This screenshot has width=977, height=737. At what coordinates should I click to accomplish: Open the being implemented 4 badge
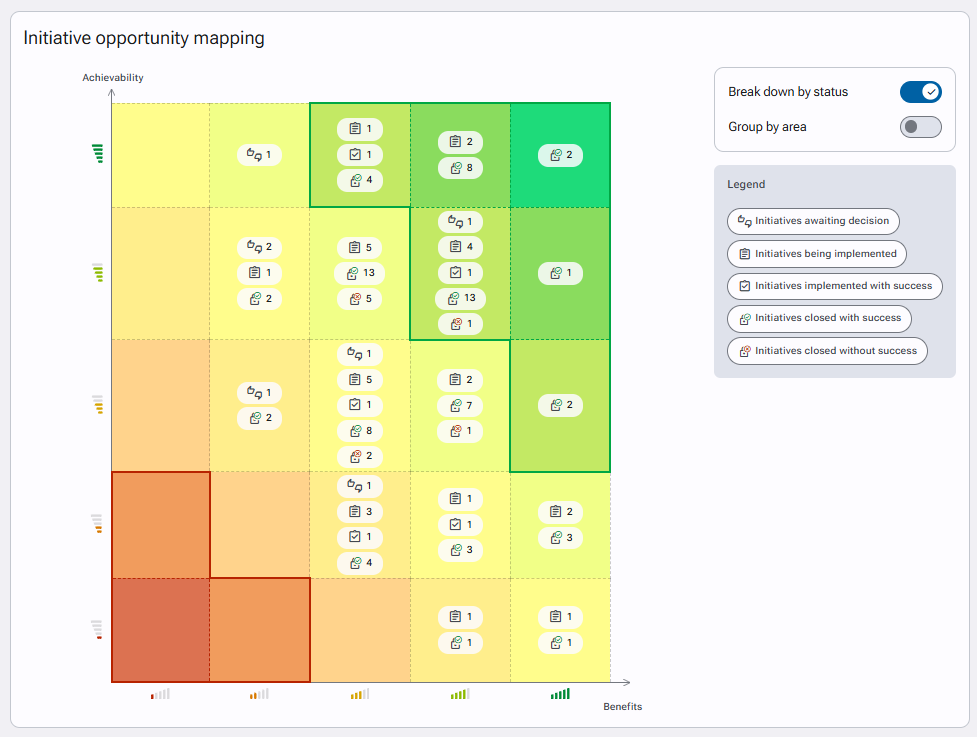click(460, 247)
